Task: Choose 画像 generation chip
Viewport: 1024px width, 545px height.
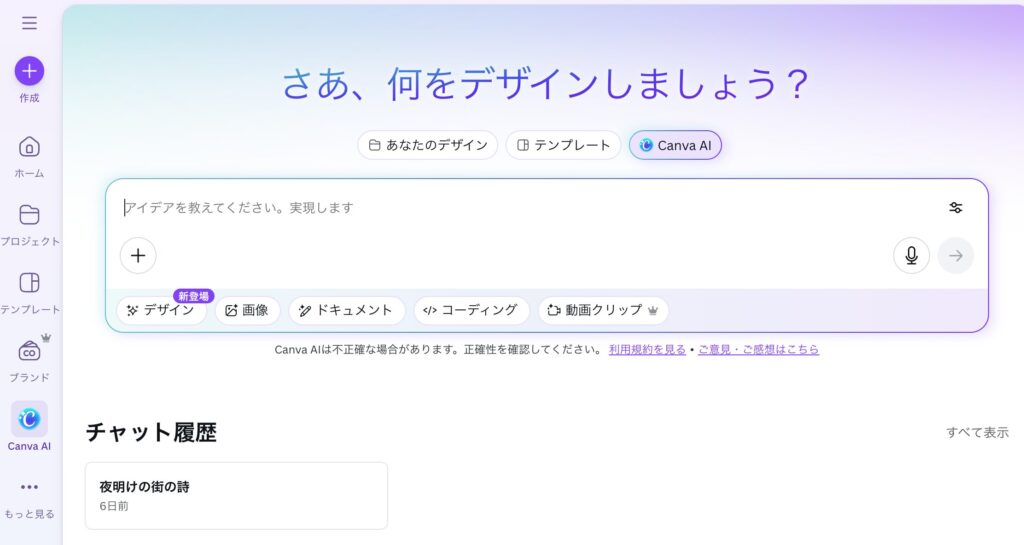Action: pos(247,310)
